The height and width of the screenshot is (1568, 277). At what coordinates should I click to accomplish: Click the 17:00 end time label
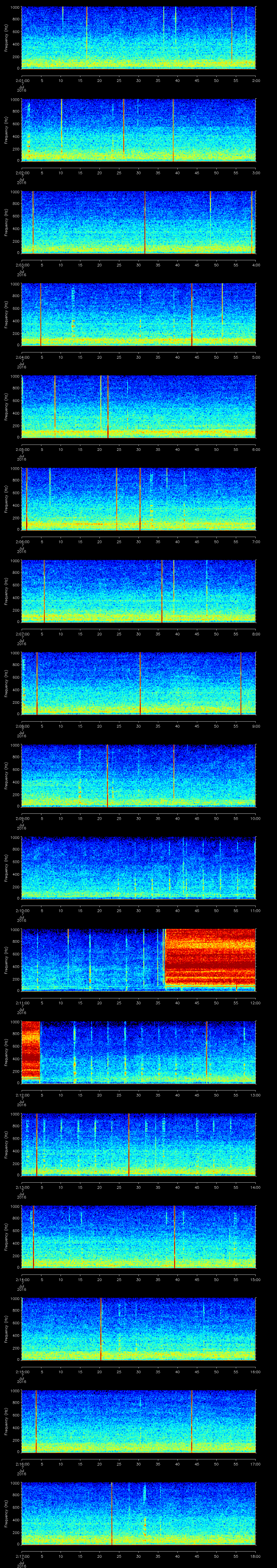(x=256, y=1464)
